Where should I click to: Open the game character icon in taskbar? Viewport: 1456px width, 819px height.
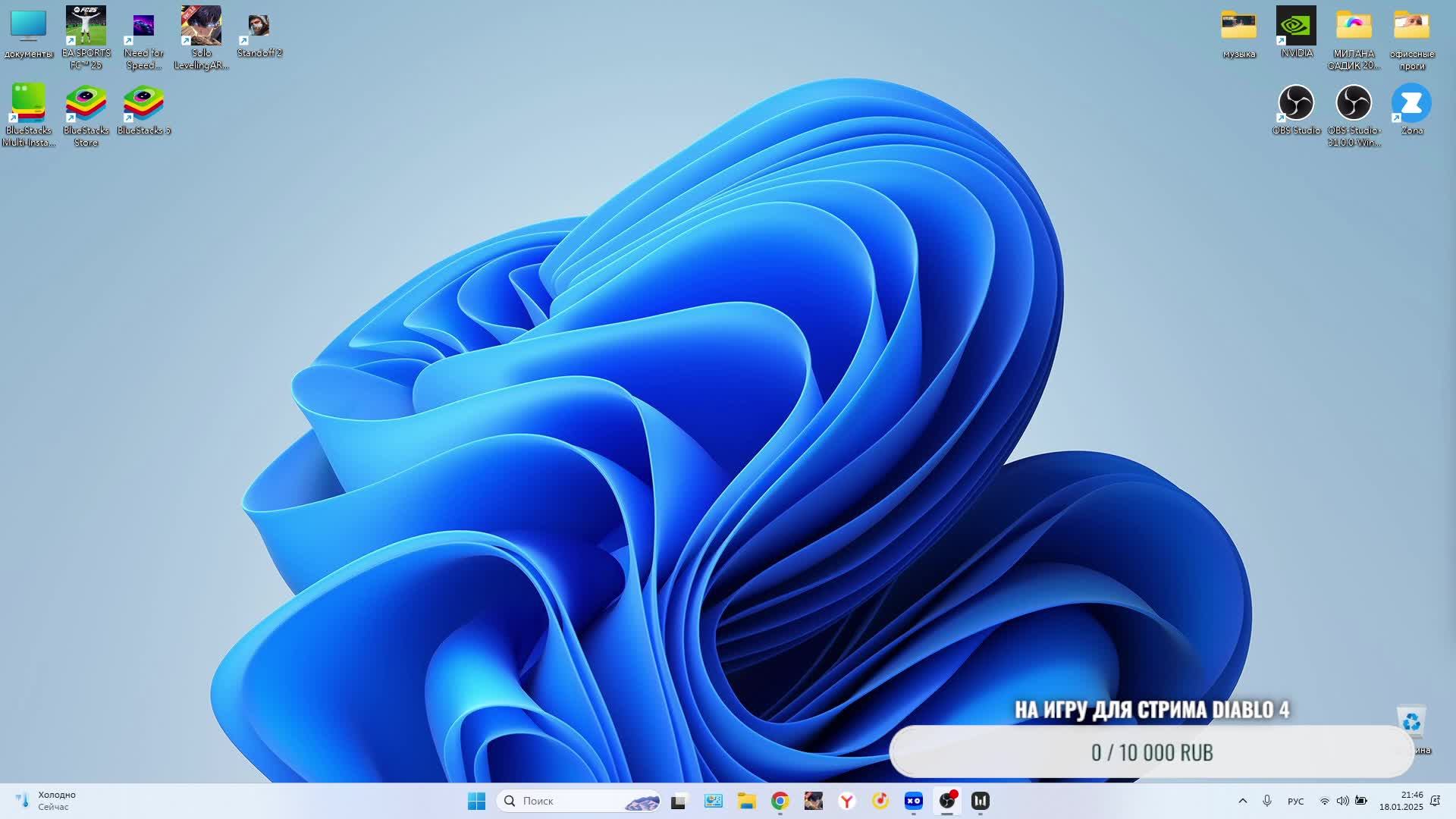[814, 801]
